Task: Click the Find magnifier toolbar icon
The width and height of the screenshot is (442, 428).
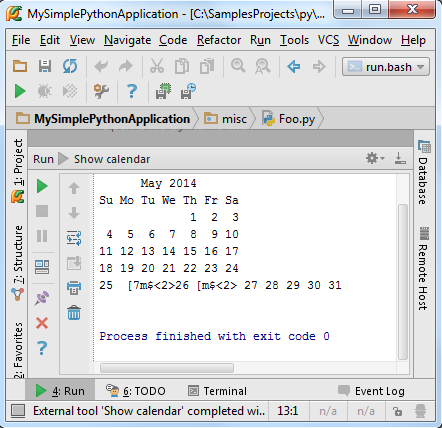Action: [x=238, y=66]
